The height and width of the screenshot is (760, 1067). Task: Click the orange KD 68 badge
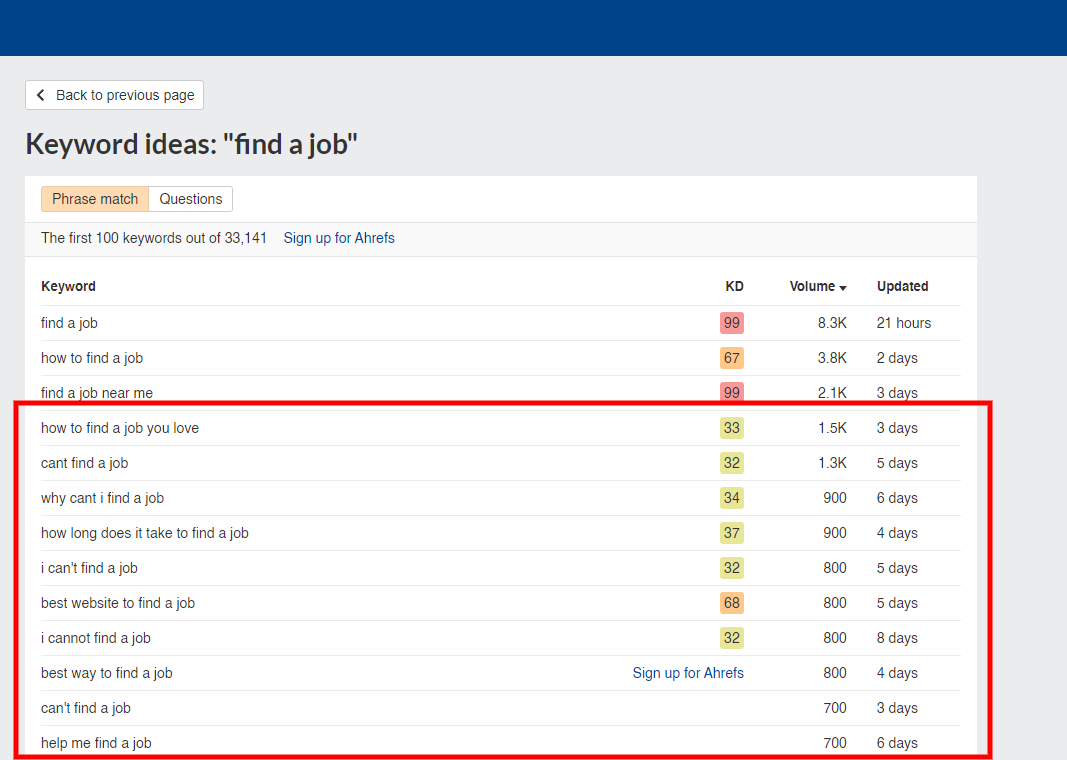coord(732,603)
